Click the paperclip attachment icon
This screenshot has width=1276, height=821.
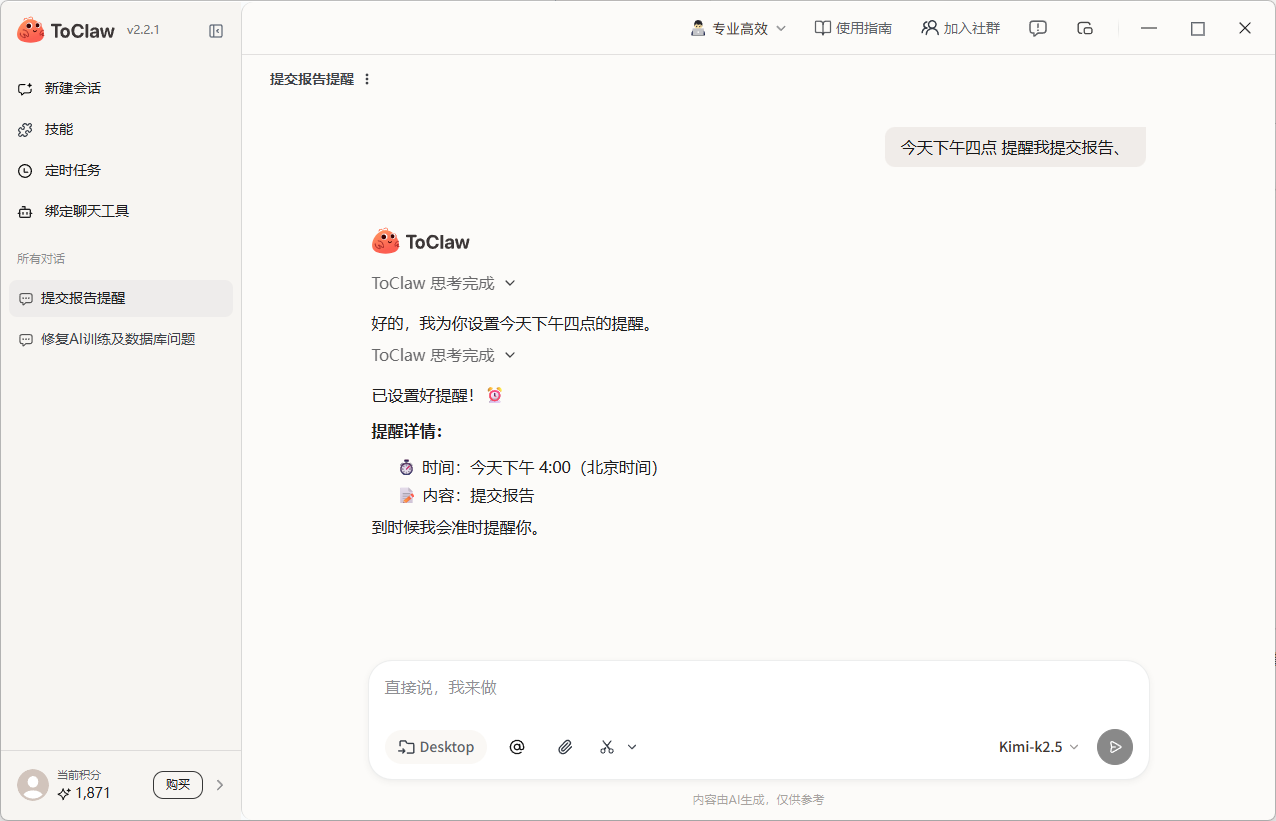565,747
